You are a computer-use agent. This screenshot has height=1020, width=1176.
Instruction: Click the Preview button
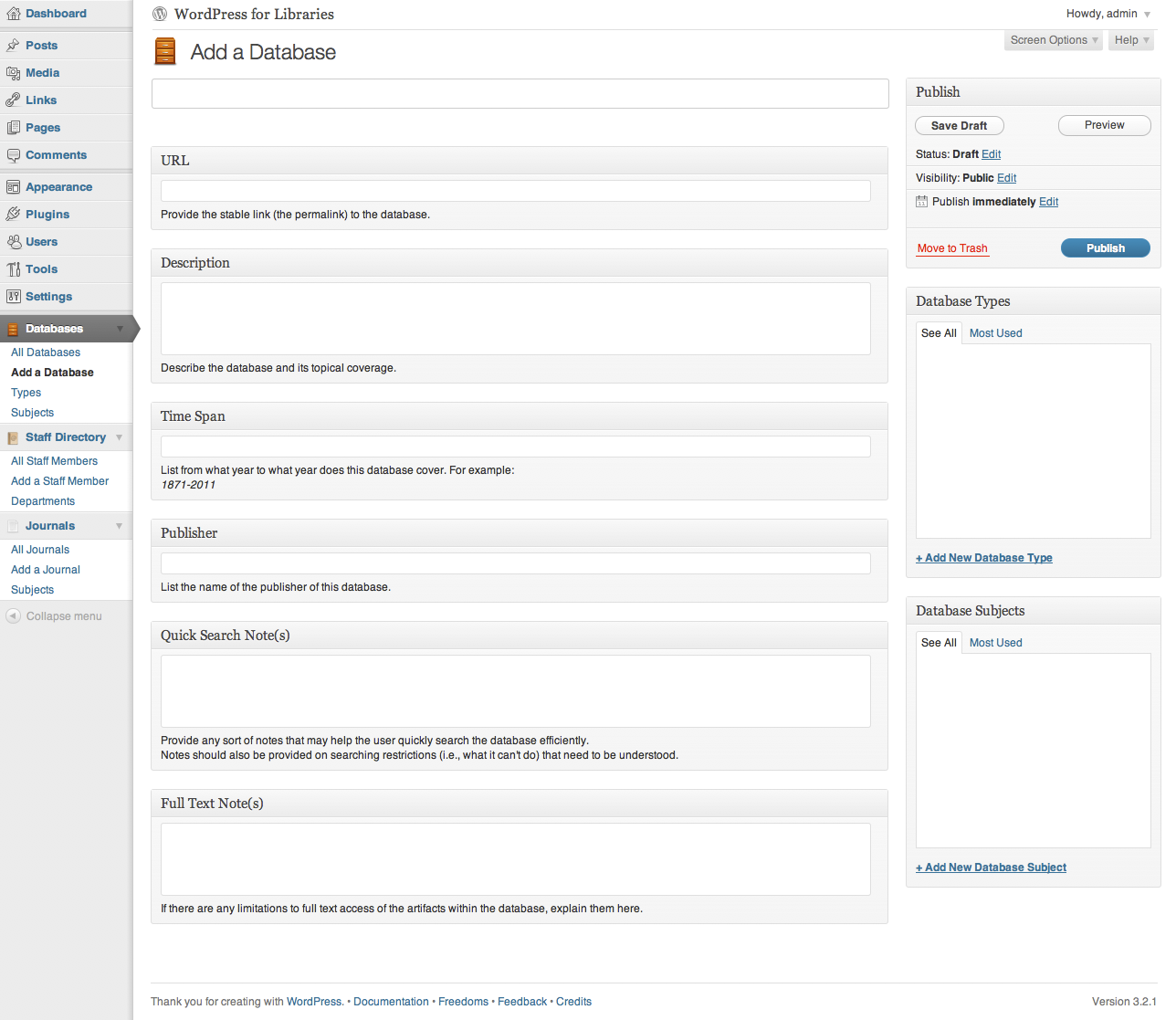pyautogui.click(x=1105, y=125)
